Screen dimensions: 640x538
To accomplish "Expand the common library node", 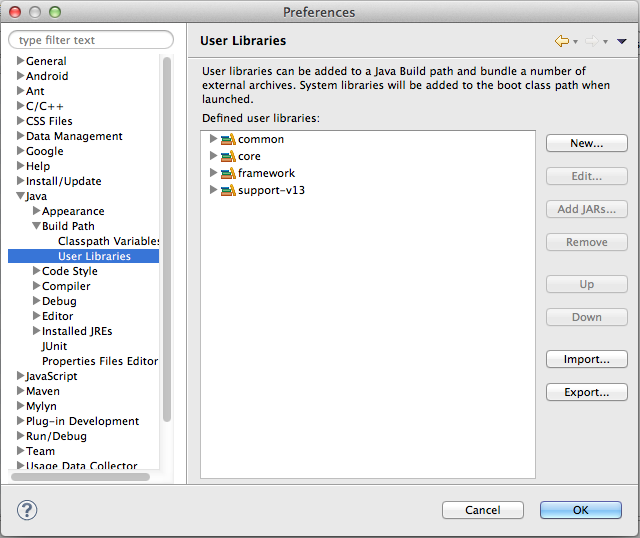I will tap(213, 139).
